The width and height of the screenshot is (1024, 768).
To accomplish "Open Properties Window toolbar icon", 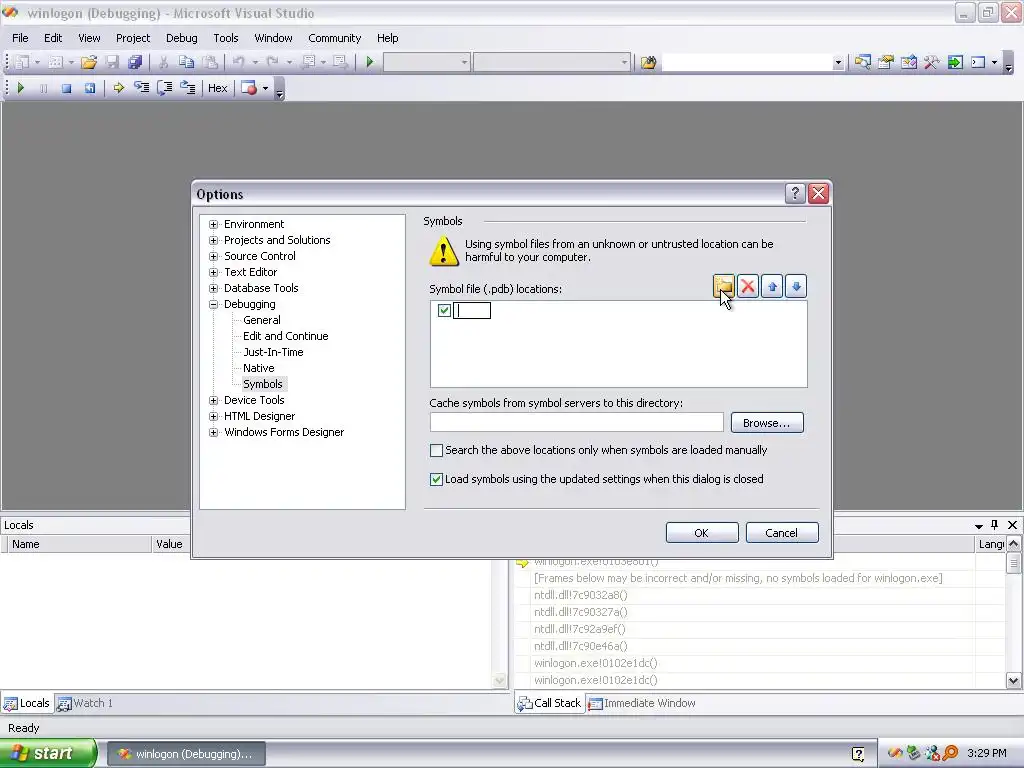I will (886, 62).
